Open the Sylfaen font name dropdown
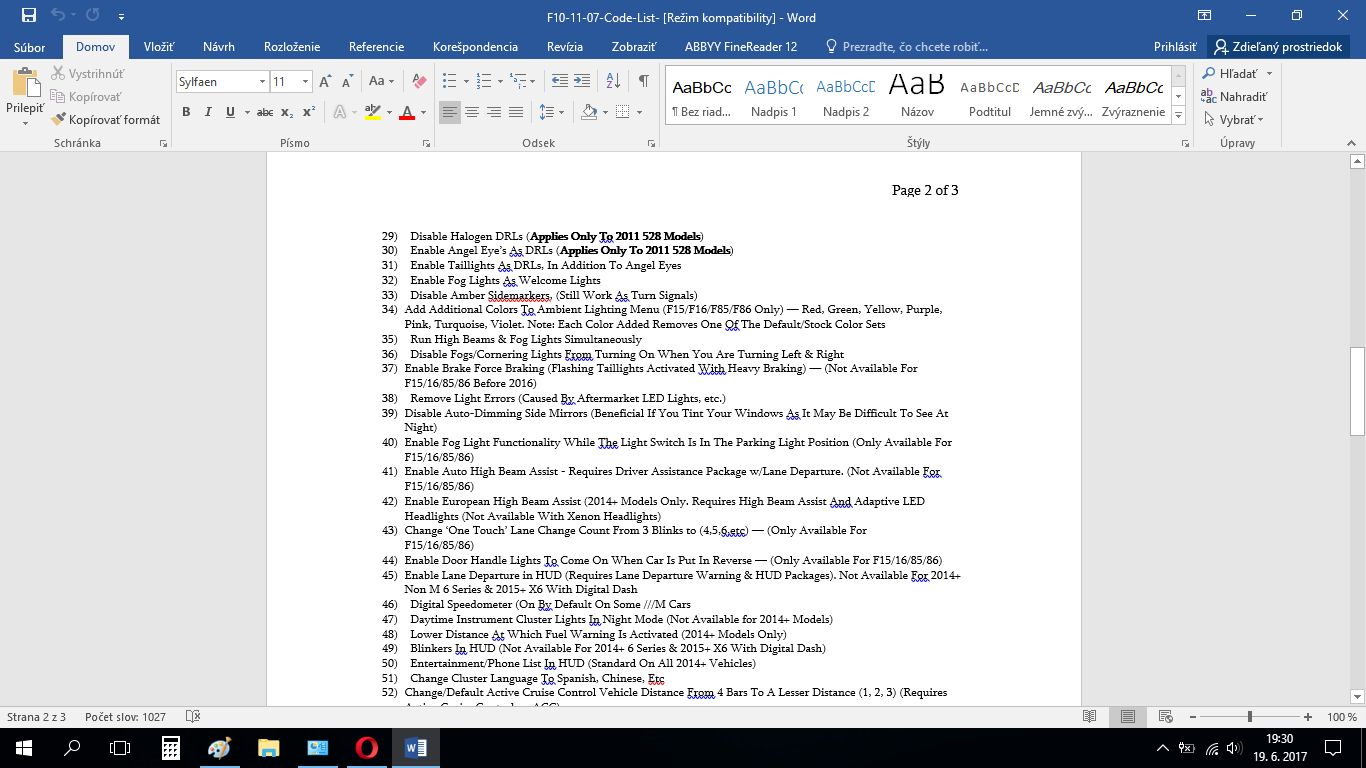 coord(263,82)
